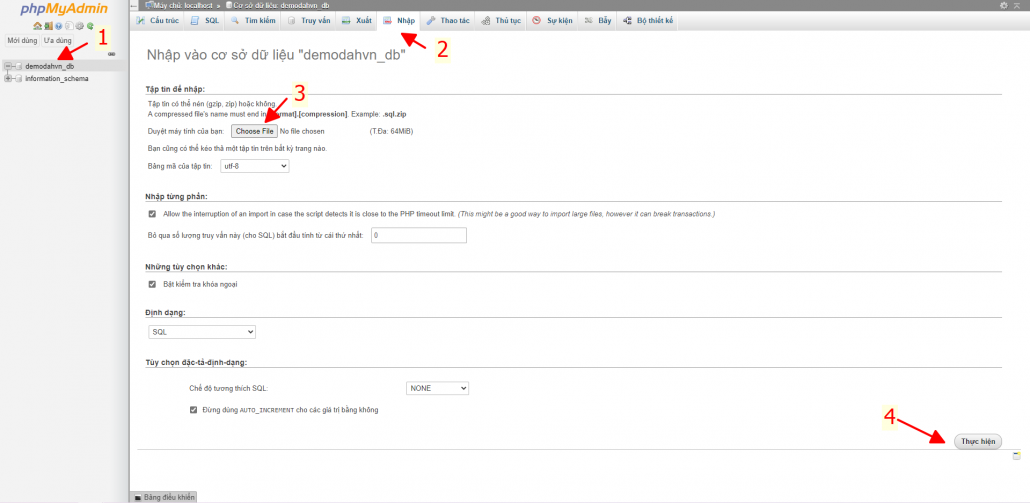The width and height of the screenshot is (1030, 503).
Task: Click Máy chủ: localhost breadcrumb link
Action: point(183,5)
